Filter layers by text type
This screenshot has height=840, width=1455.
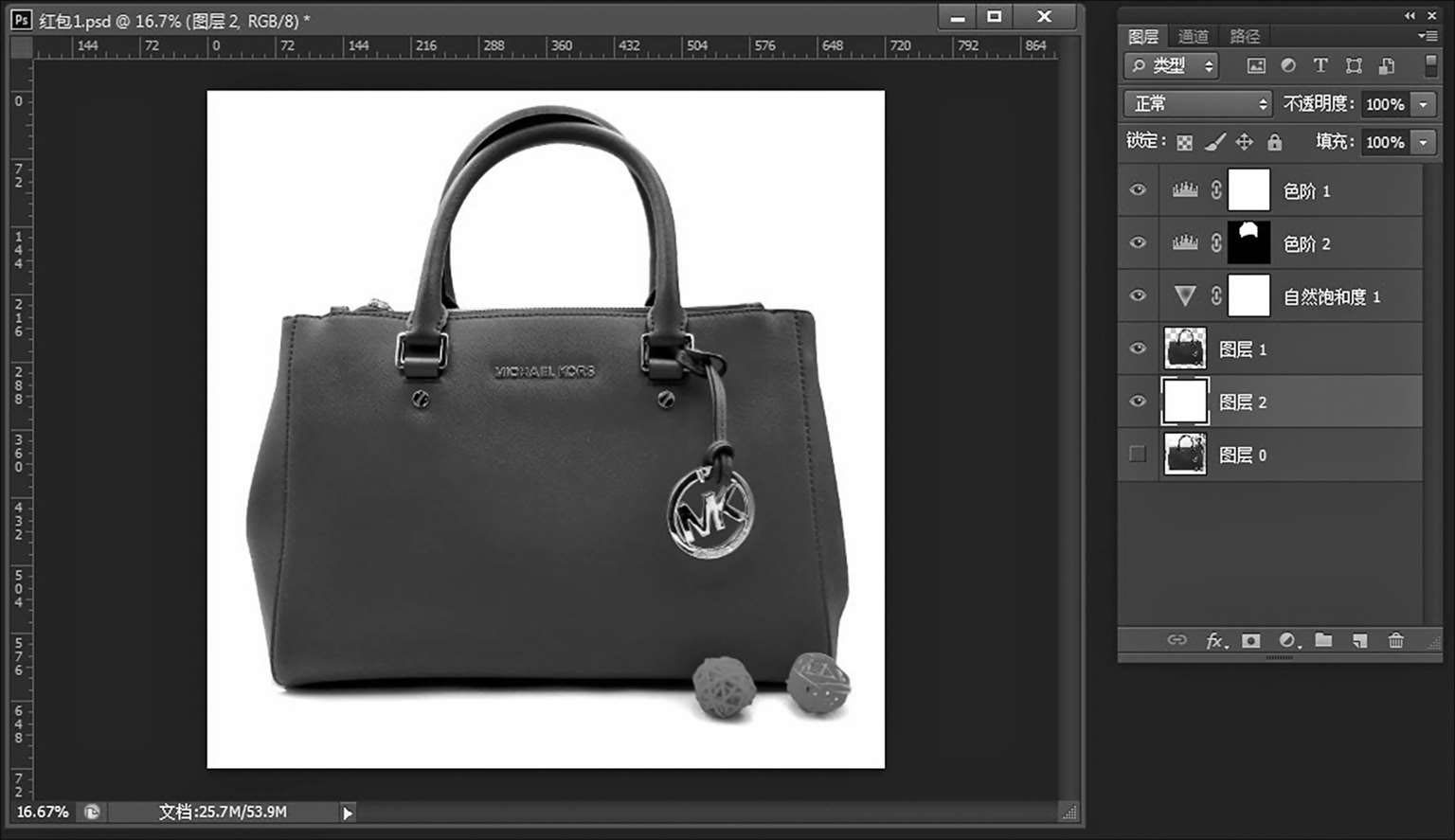[1320, 65]
